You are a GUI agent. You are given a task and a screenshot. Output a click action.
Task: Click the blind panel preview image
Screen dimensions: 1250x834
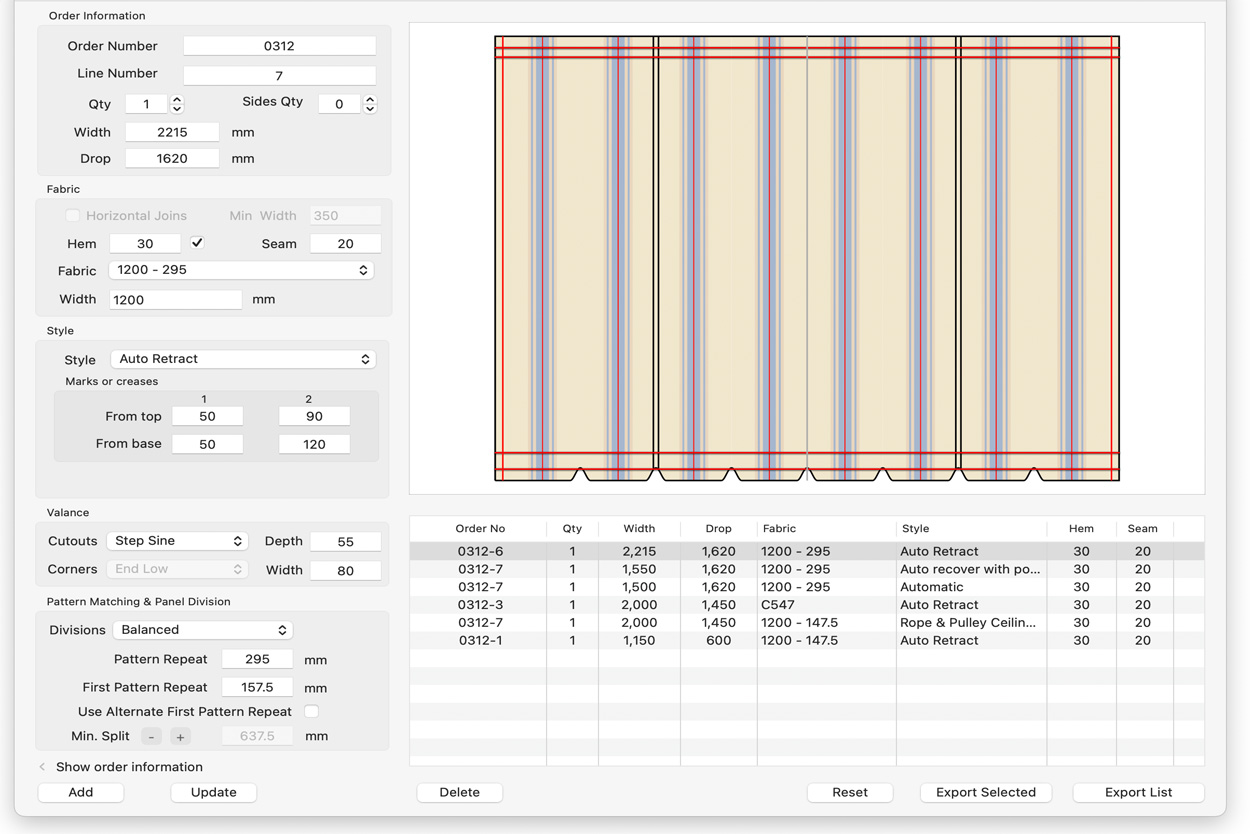click(806, 258)
